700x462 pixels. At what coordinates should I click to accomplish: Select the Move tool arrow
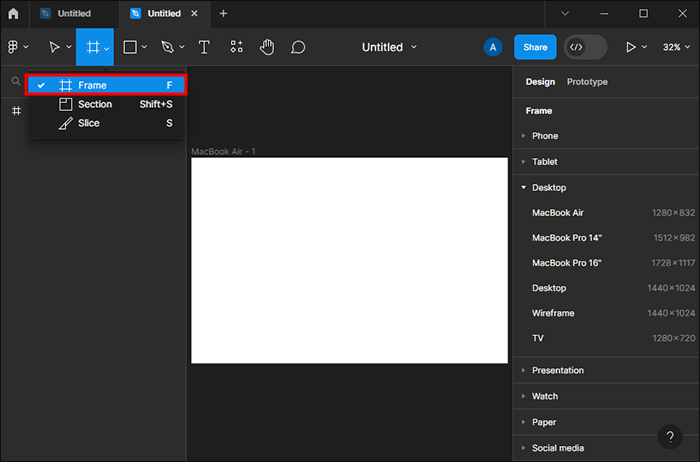[54, 47]
